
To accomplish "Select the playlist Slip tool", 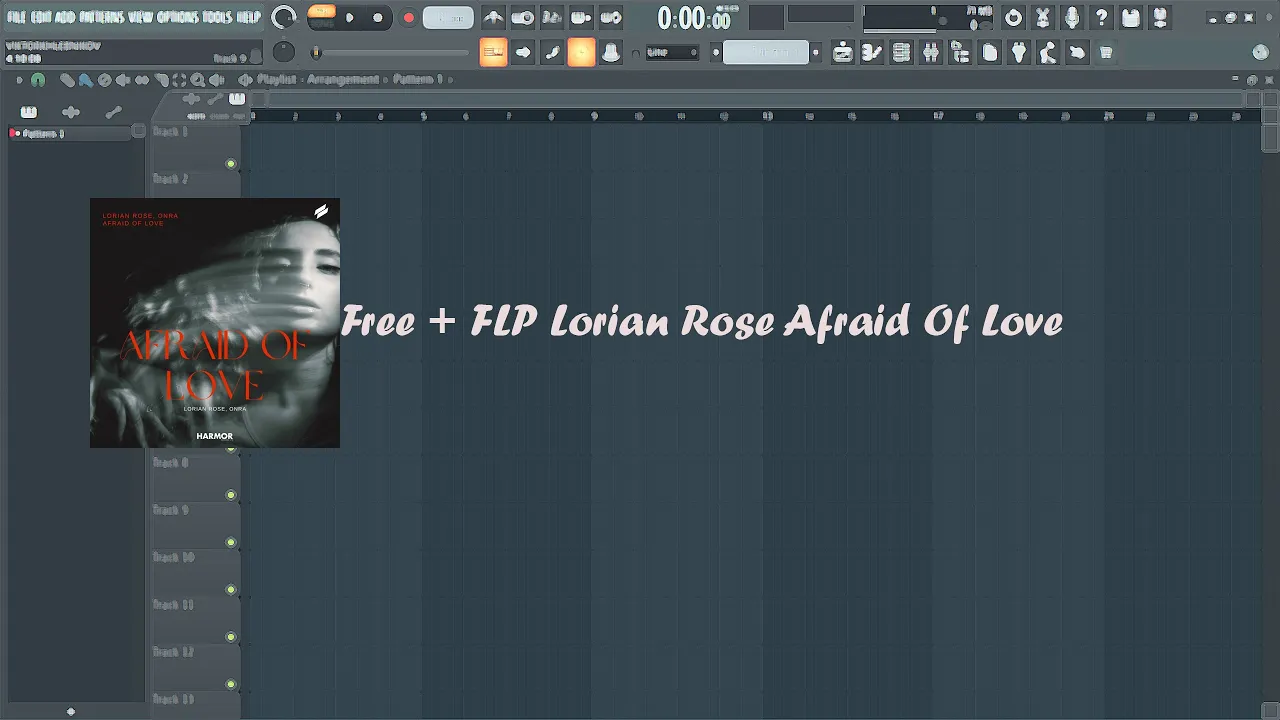I will point(142,79).
